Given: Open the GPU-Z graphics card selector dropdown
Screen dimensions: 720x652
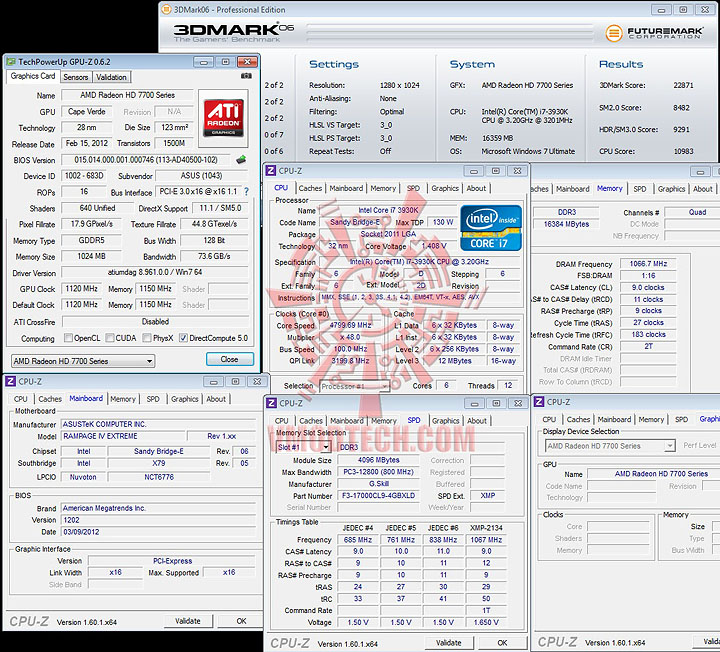Looking at the screenshot, I should coord(83,361).
